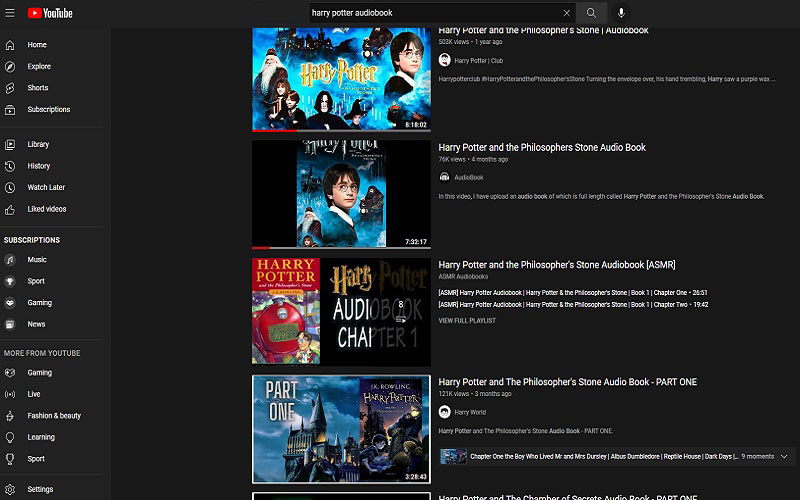The width and height of the screenshot is (800, 500).
Task: Open ASMR playlist Chapter One 26:51 entry
Action: point(572,293)
